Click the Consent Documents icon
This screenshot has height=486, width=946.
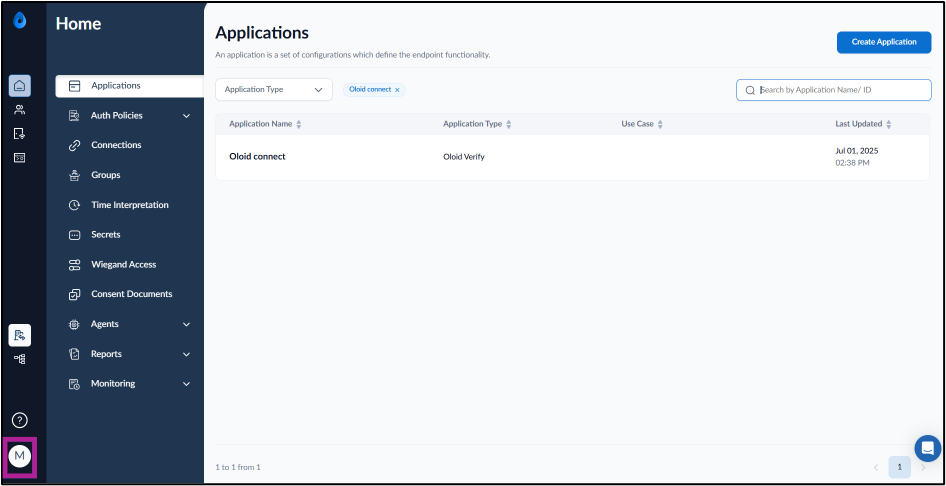click(x=75, y=294)
